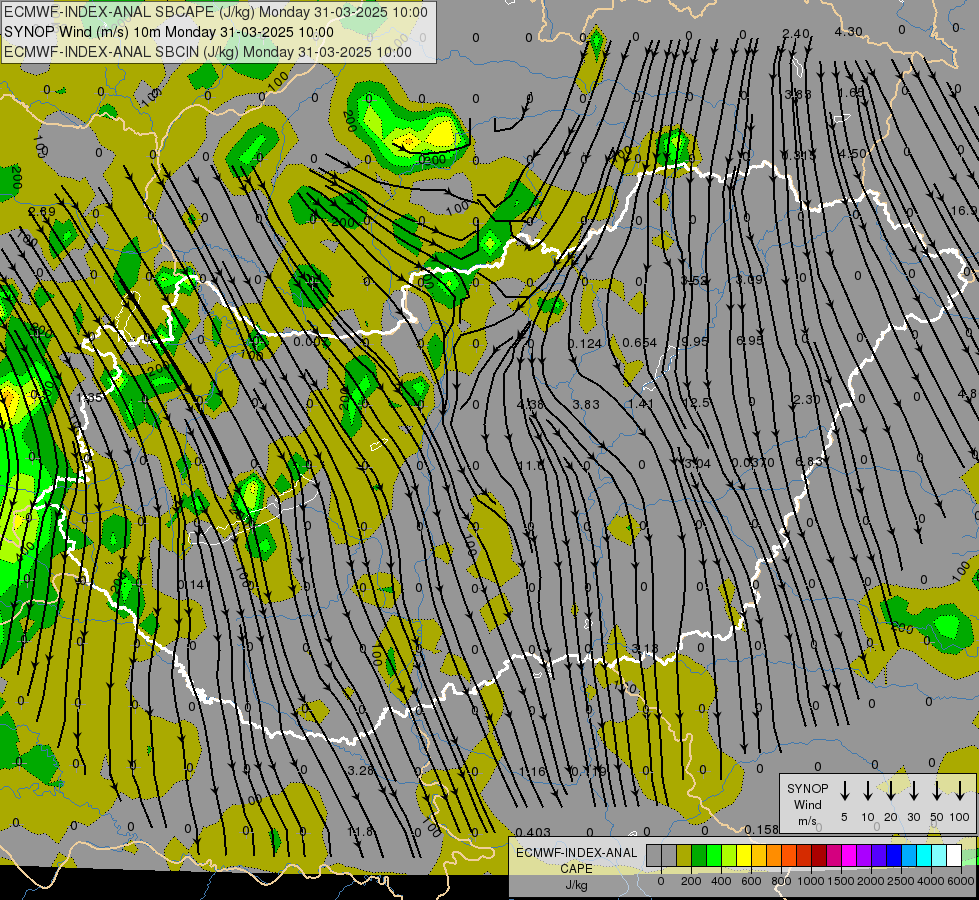Click the 4.30 value on the map
Image resolution: width=979 pixels, height=900 pixels.
(849, 32)
